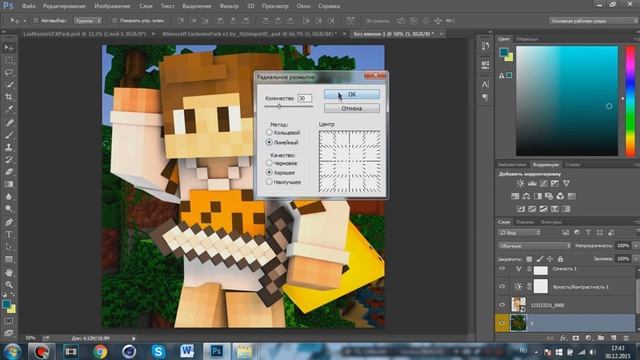Add Curves adjustment from Adjustments panel
640x360 pixels.
click(543, 184)
